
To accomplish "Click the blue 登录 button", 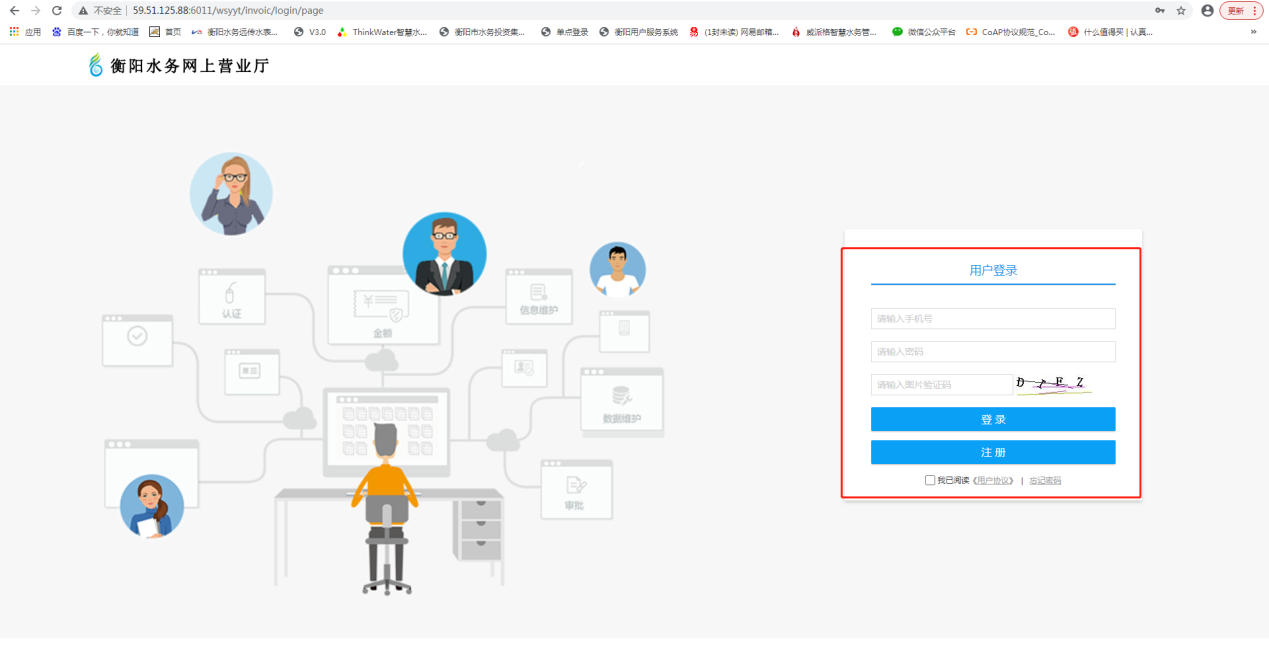I will [x=992, y=419].
